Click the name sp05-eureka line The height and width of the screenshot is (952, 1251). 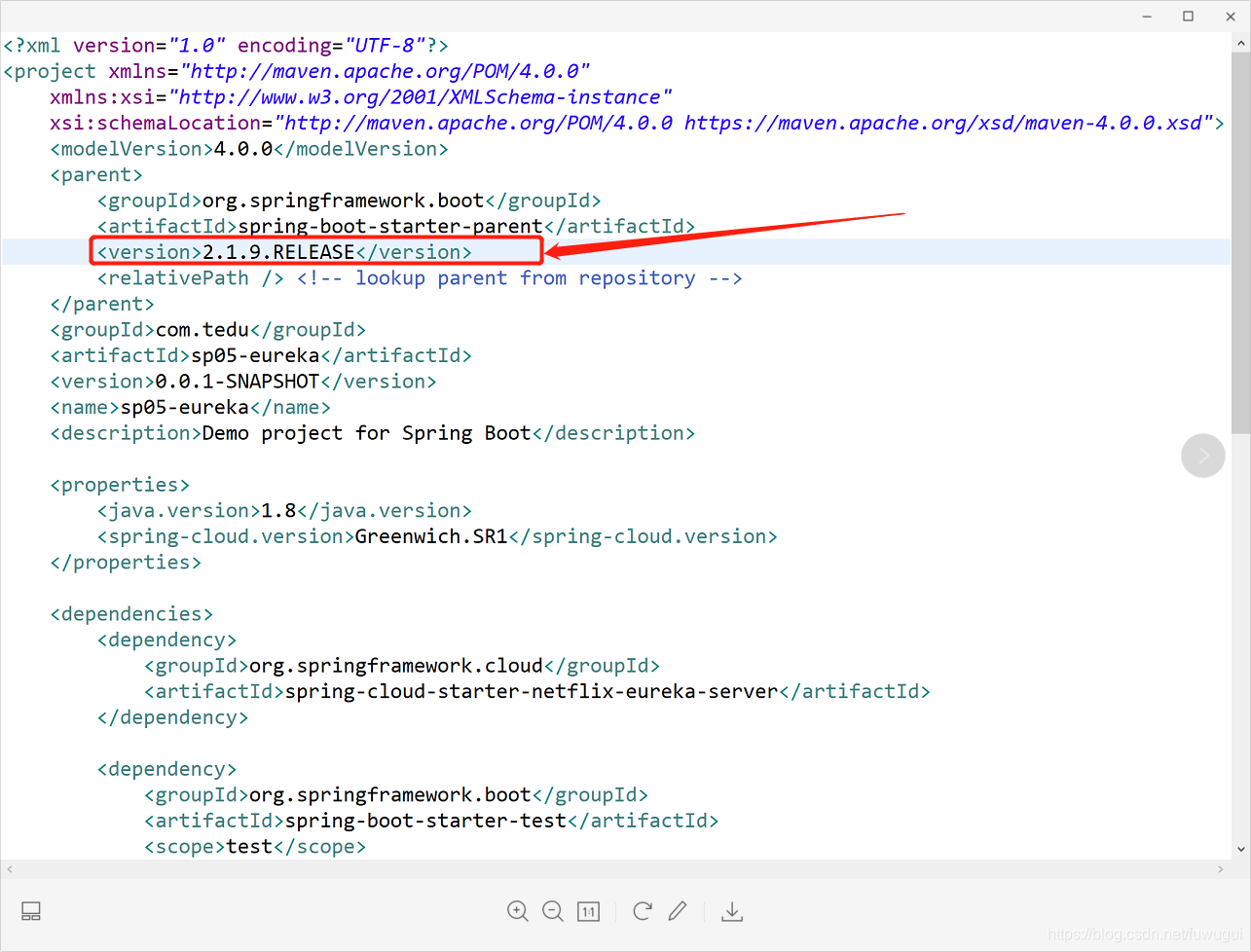pos(190,408)
